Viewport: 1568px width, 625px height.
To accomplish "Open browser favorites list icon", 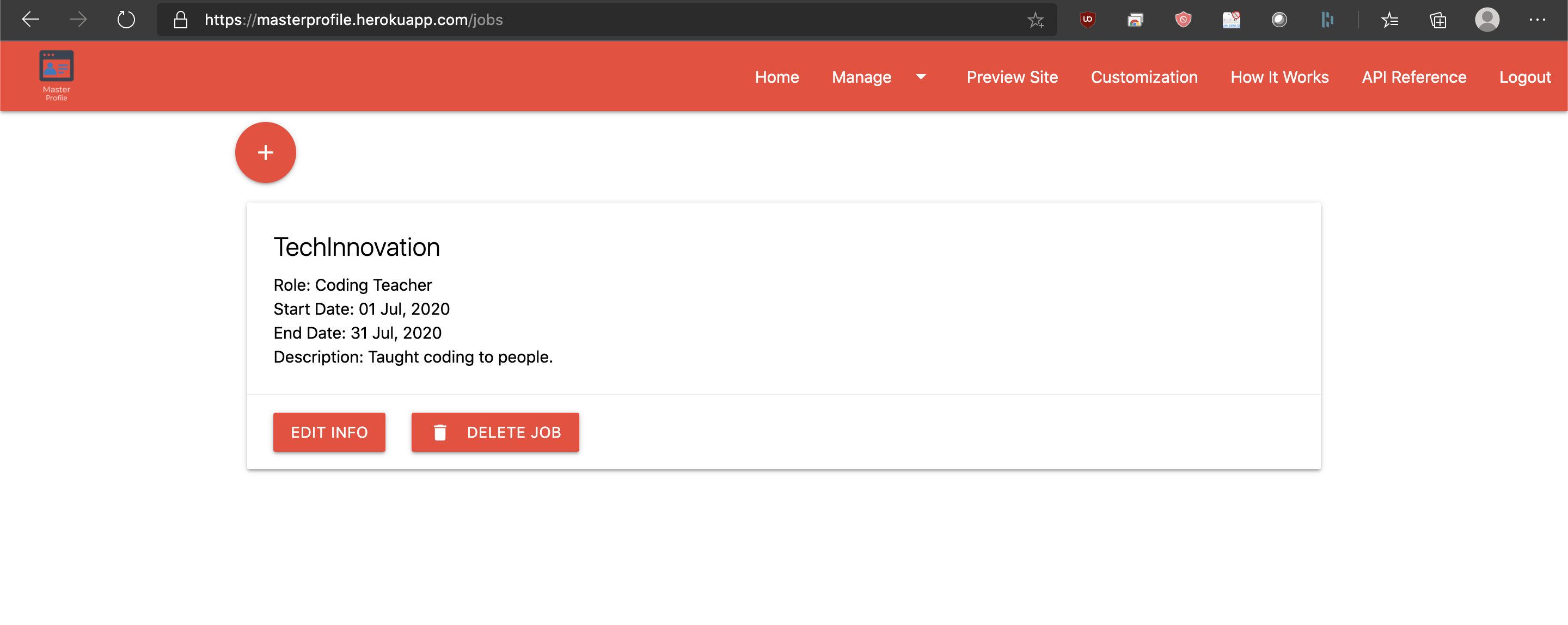I will coord(1389,20).
